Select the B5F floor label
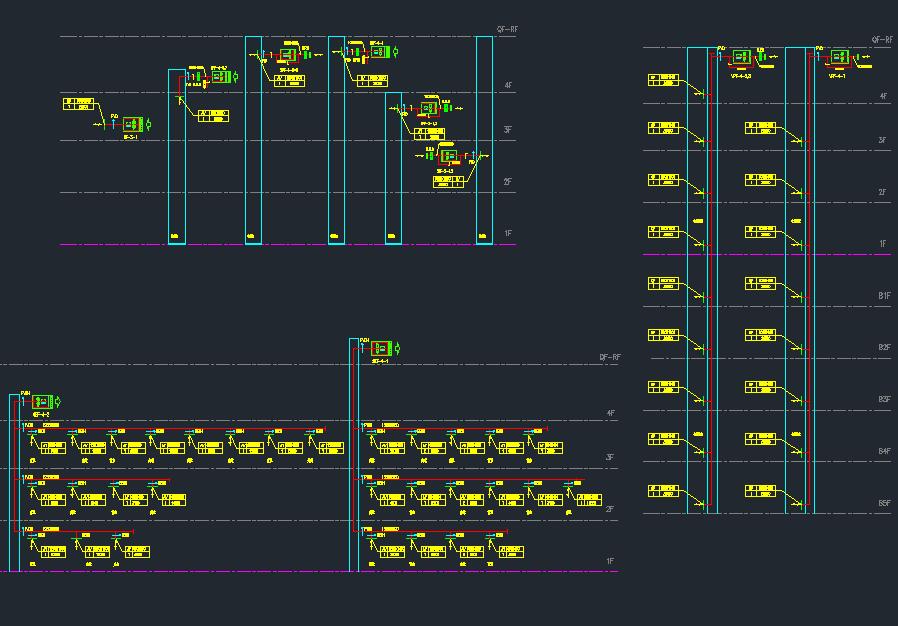The height and width of the screenshot is (626, 898). (884, 503)
